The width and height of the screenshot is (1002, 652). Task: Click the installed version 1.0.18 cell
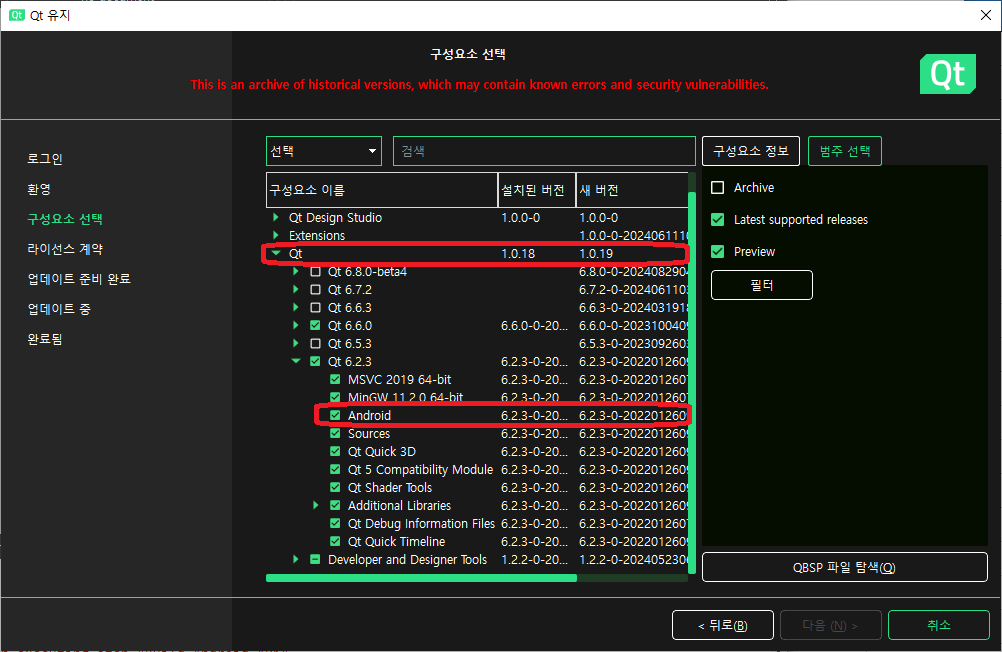click(518, 254)
